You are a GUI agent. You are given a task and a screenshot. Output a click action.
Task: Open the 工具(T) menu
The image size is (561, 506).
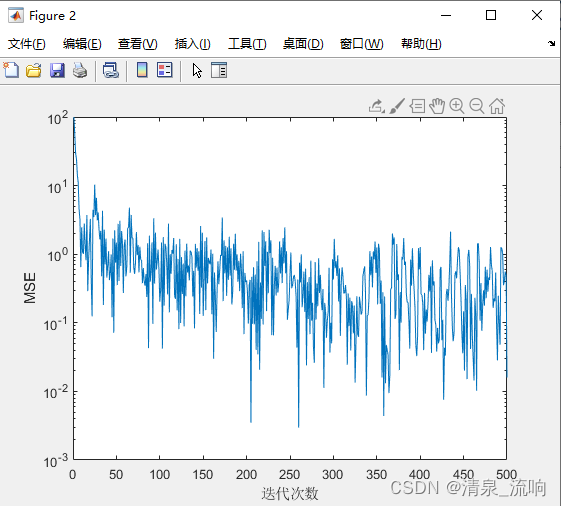tap(247, 44)
